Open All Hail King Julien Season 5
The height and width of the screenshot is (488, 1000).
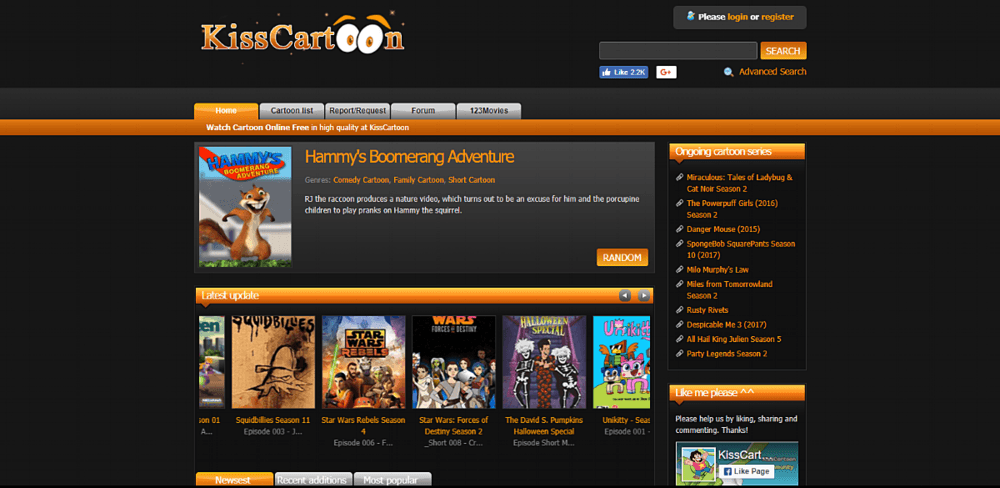coord(733,339)
